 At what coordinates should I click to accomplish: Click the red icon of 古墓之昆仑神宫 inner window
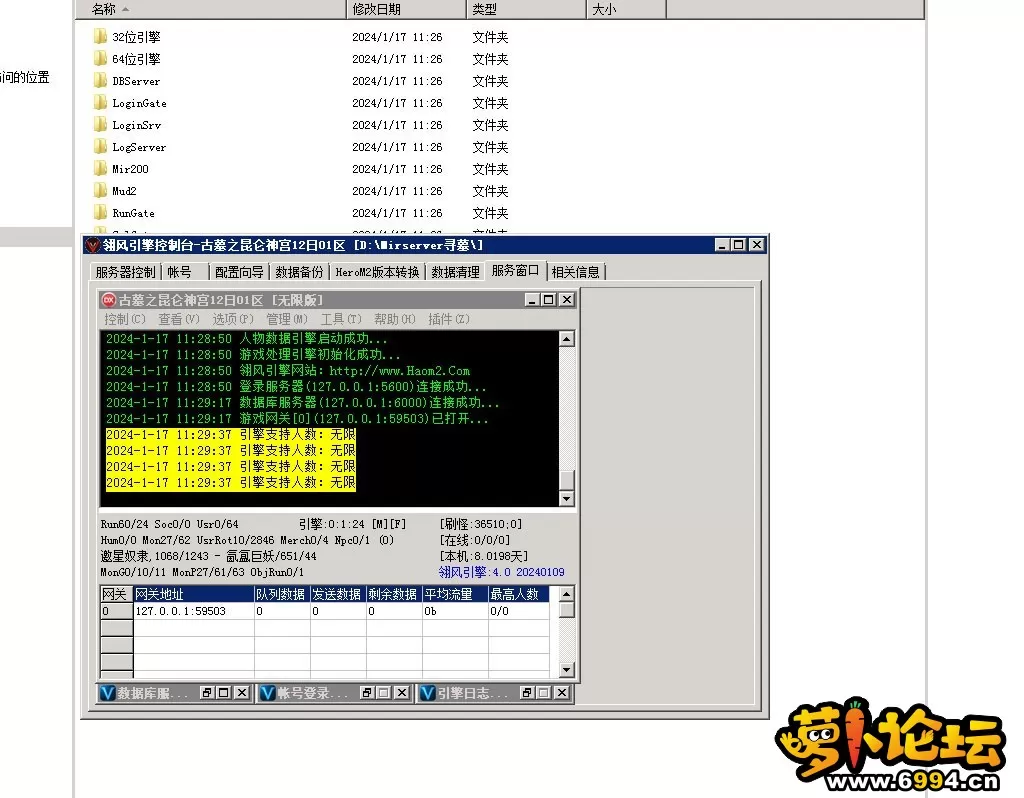108,300
